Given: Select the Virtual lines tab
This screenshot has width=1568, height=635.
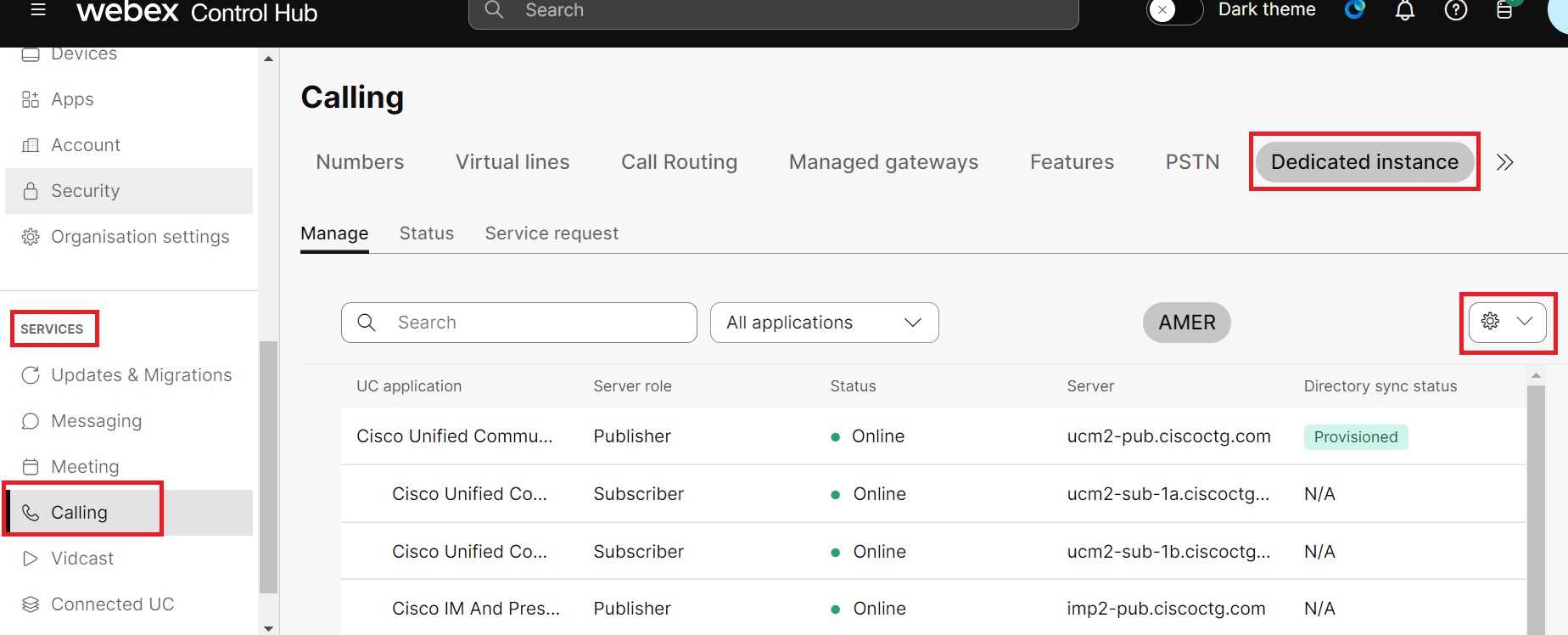Looking at the screenshot, I should 512,162.
